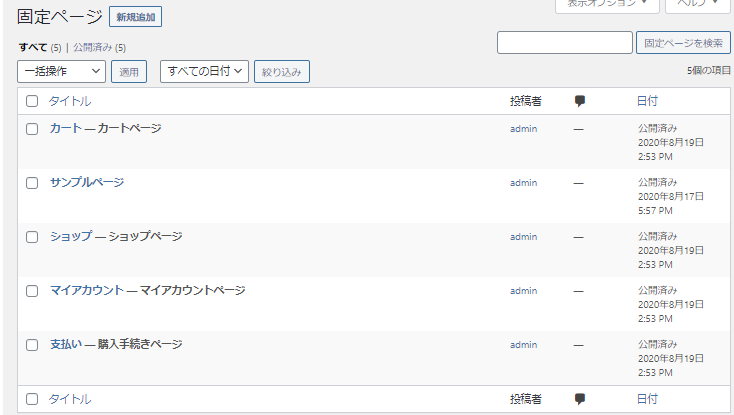Click admin author in サンプルページ row
This screenshot has width=734, height=415.
pyautogui.click(x=523, y=183)
